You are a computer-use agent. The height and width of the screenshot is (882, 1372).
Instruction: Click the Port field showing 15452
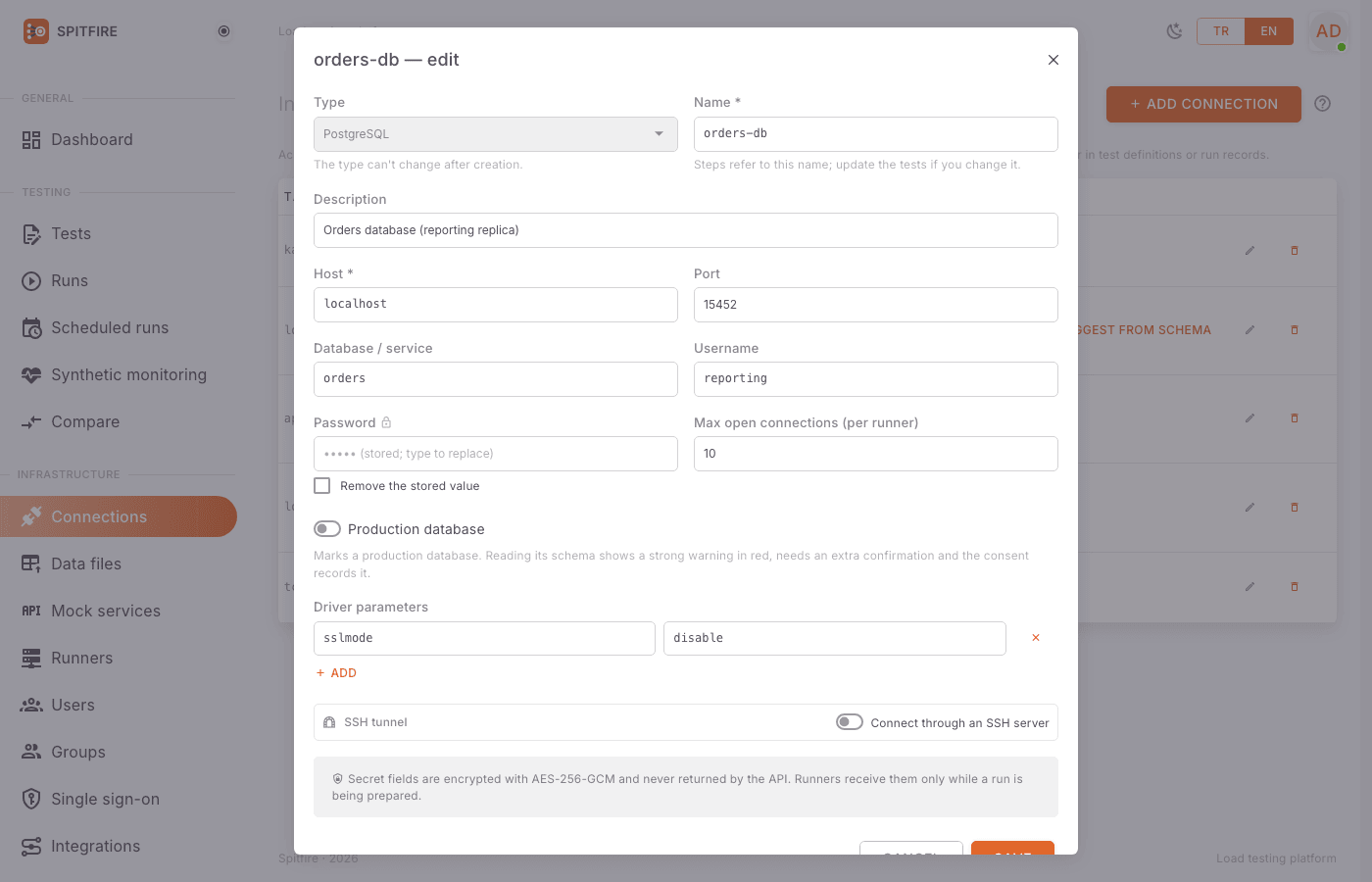875,305
